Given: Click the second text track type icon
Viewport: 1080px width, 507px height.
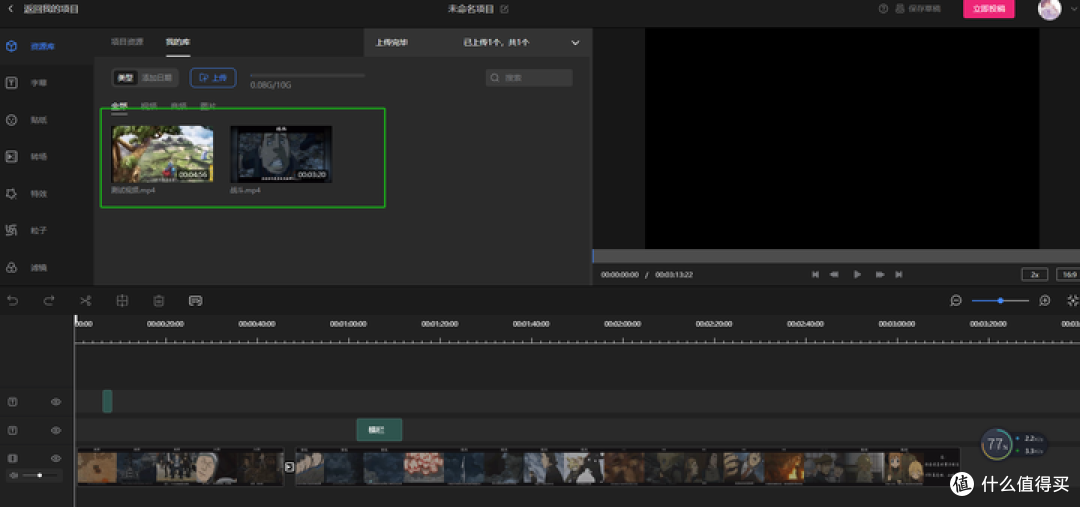Looking at the screenshot, I should coord(12,430).
